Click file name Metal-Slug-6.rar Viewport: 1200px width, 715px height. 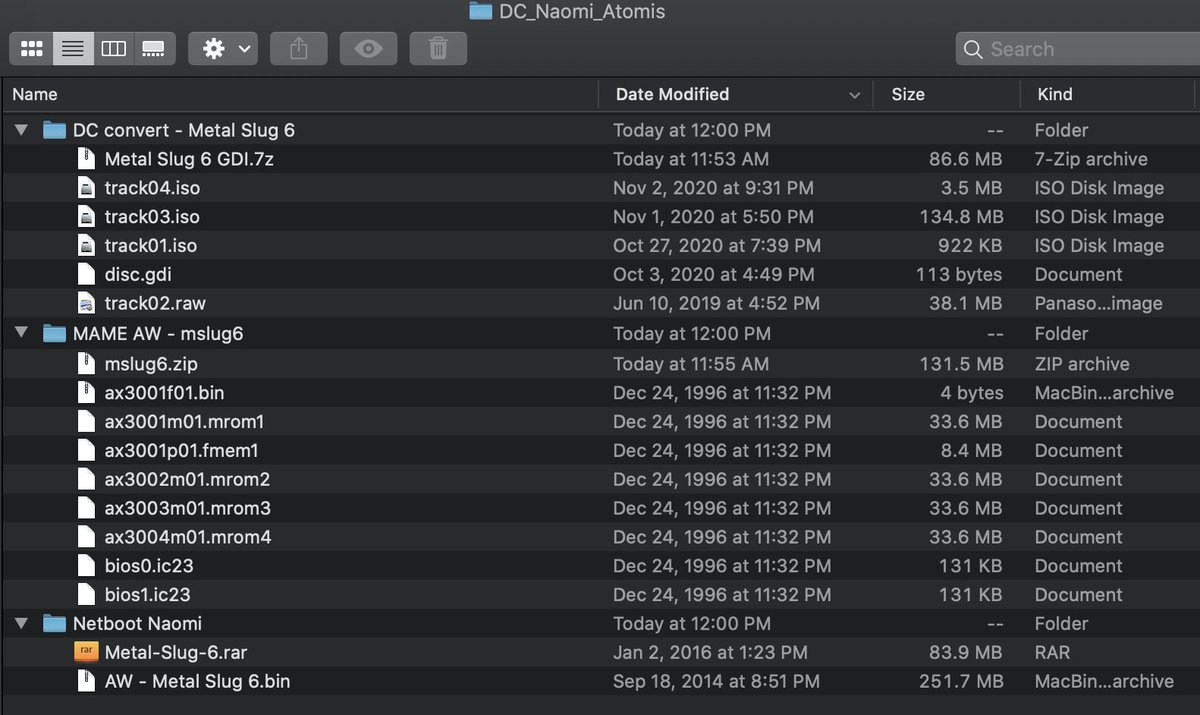pos(176,653)
